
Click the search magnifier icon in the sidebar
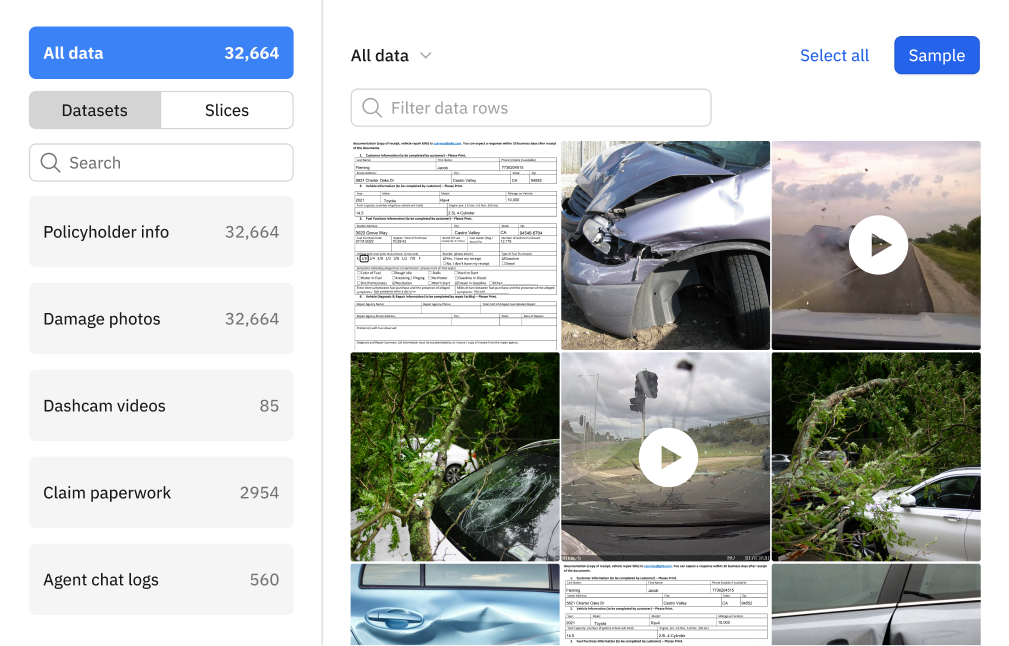[50, 162]
